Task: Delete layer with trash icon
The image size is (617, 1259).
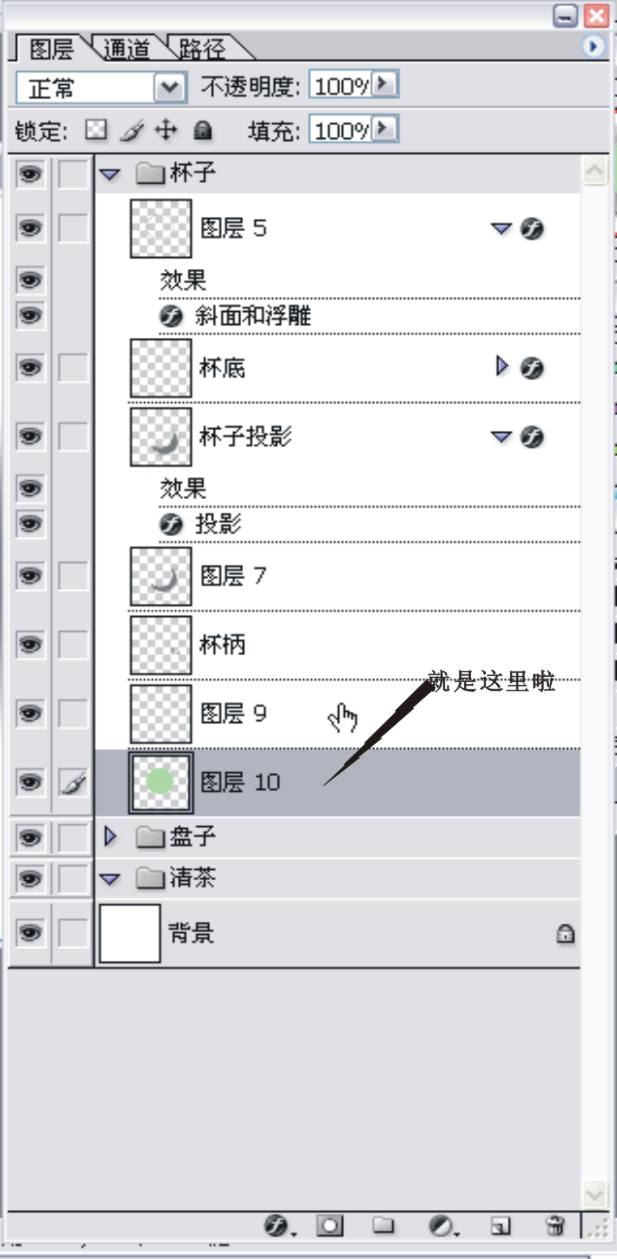Action: pyautogui.click(x=555, y=1225)
